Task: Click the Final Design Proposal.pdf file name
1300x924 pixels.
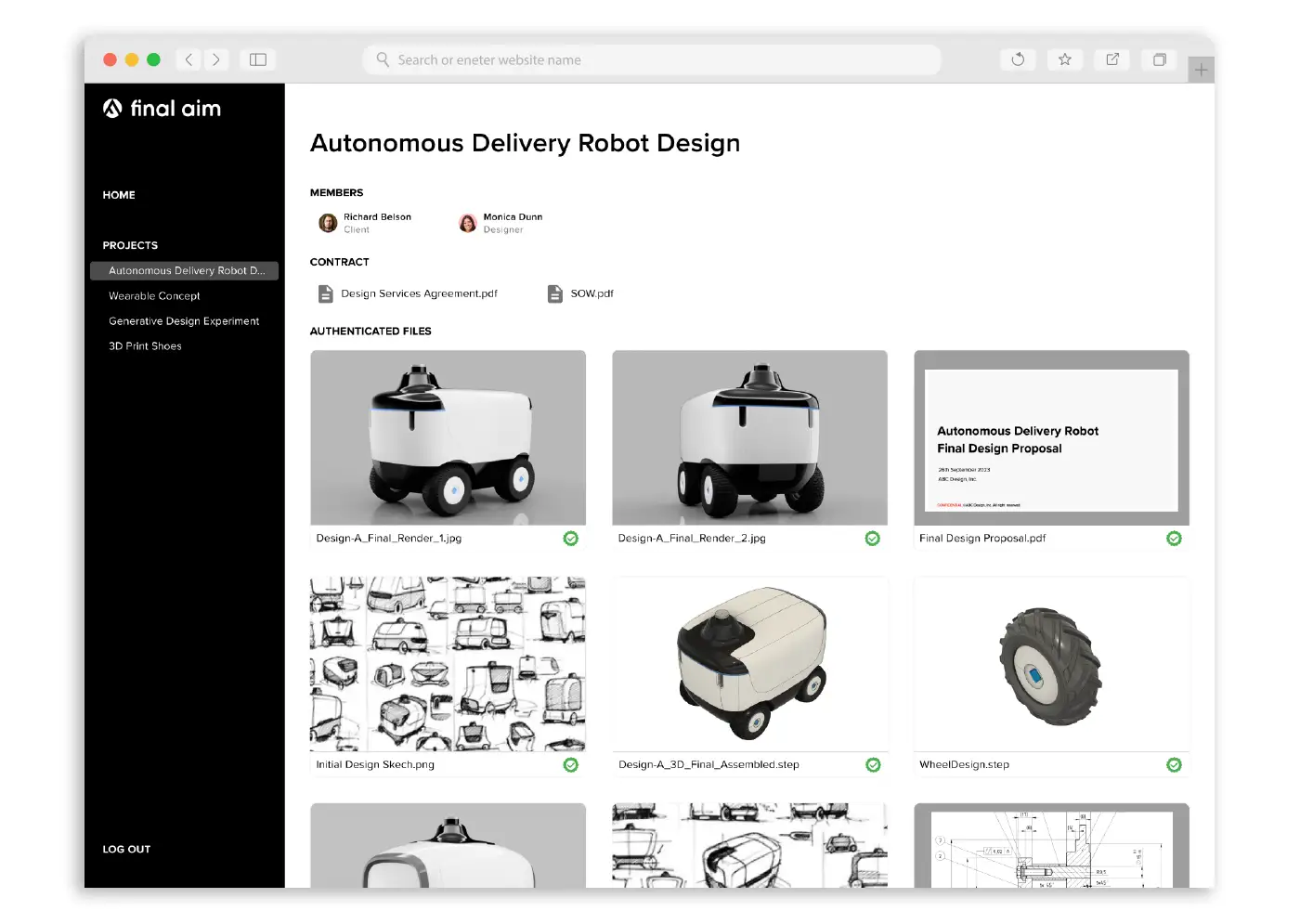Action: click(982, 539)
